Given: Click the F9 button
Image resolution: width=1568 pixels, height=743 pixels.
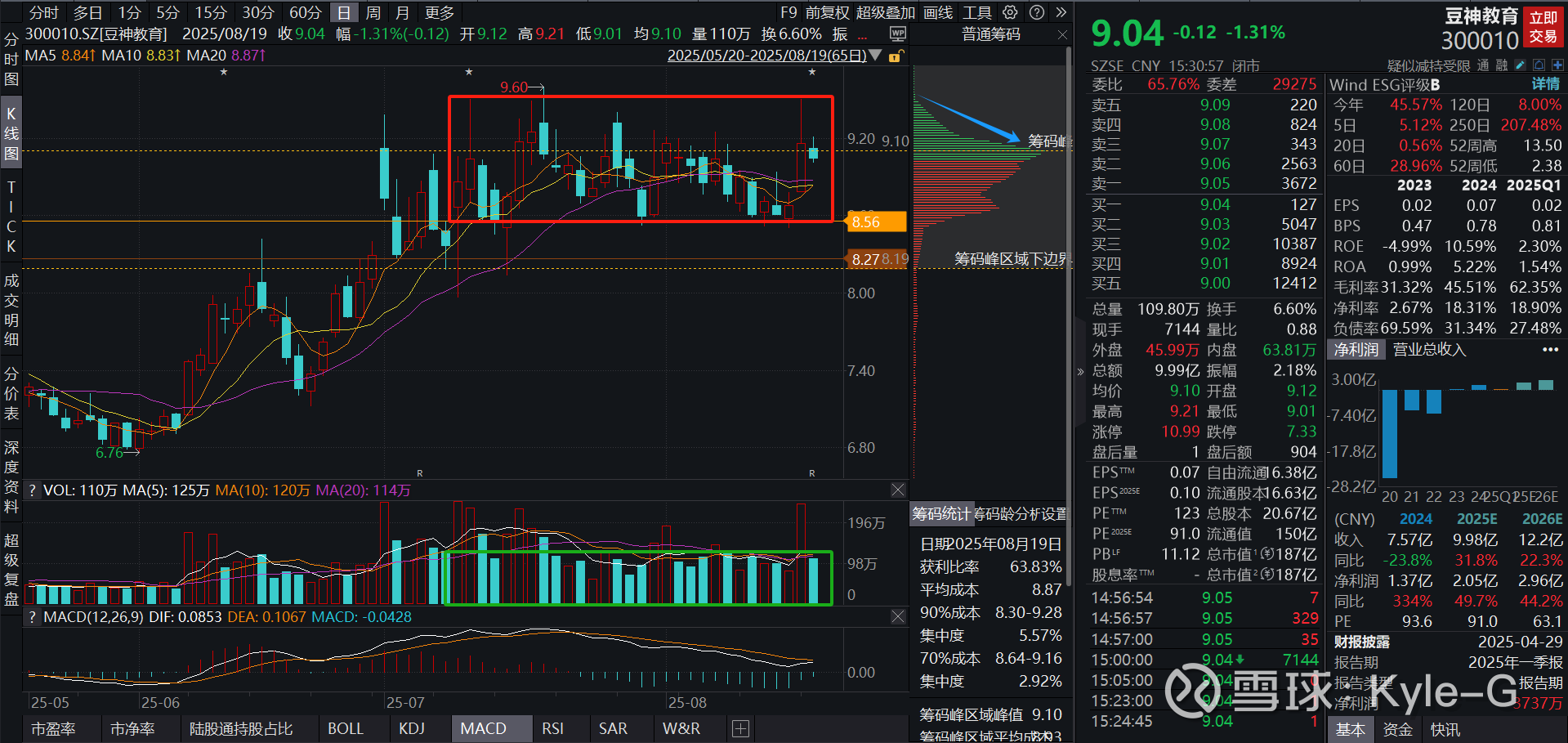Looking at the screenshot, I should click(x=788, y=12).
